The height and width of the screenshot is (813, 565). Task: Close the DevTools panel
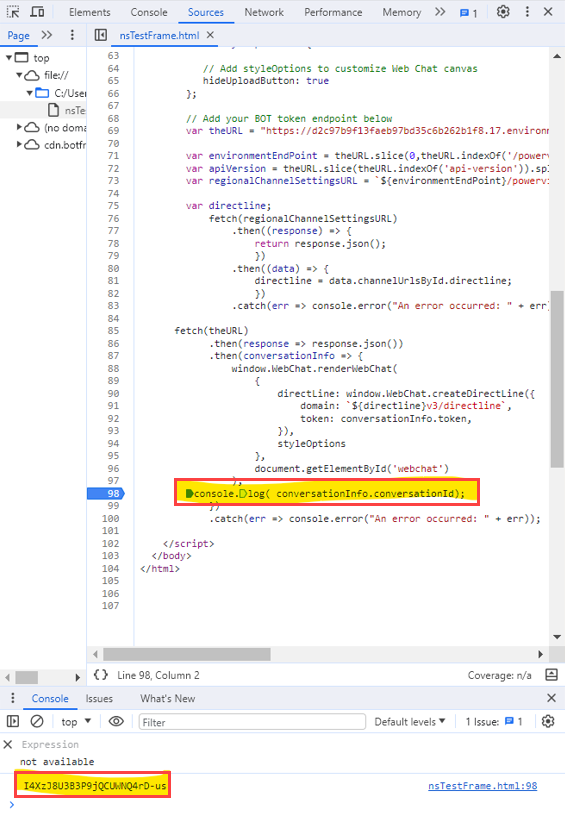tap(548, 11)
